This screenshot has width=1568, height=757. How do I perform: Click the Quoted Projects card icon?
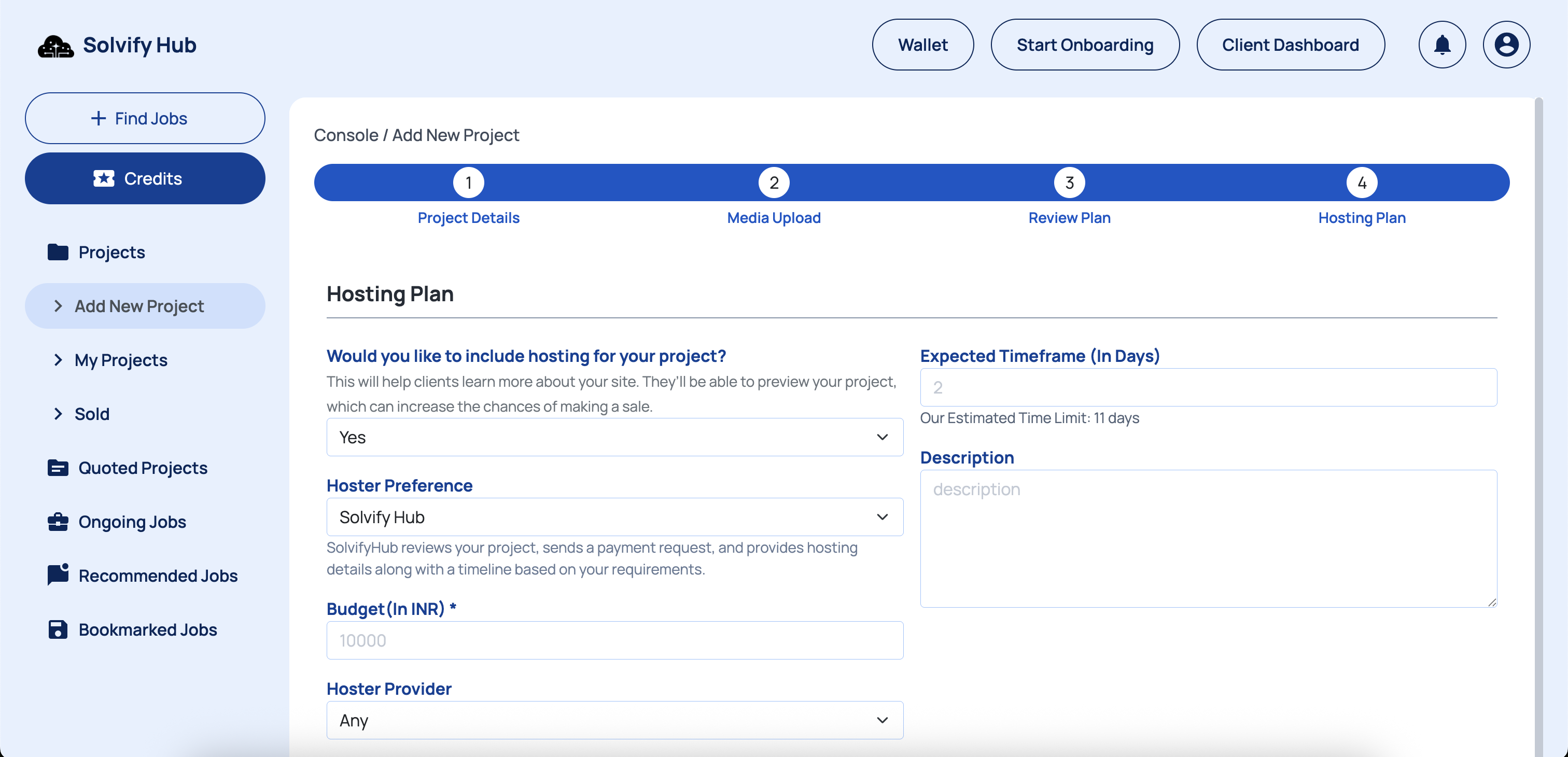pyautogui.click(x=58, y=467)
